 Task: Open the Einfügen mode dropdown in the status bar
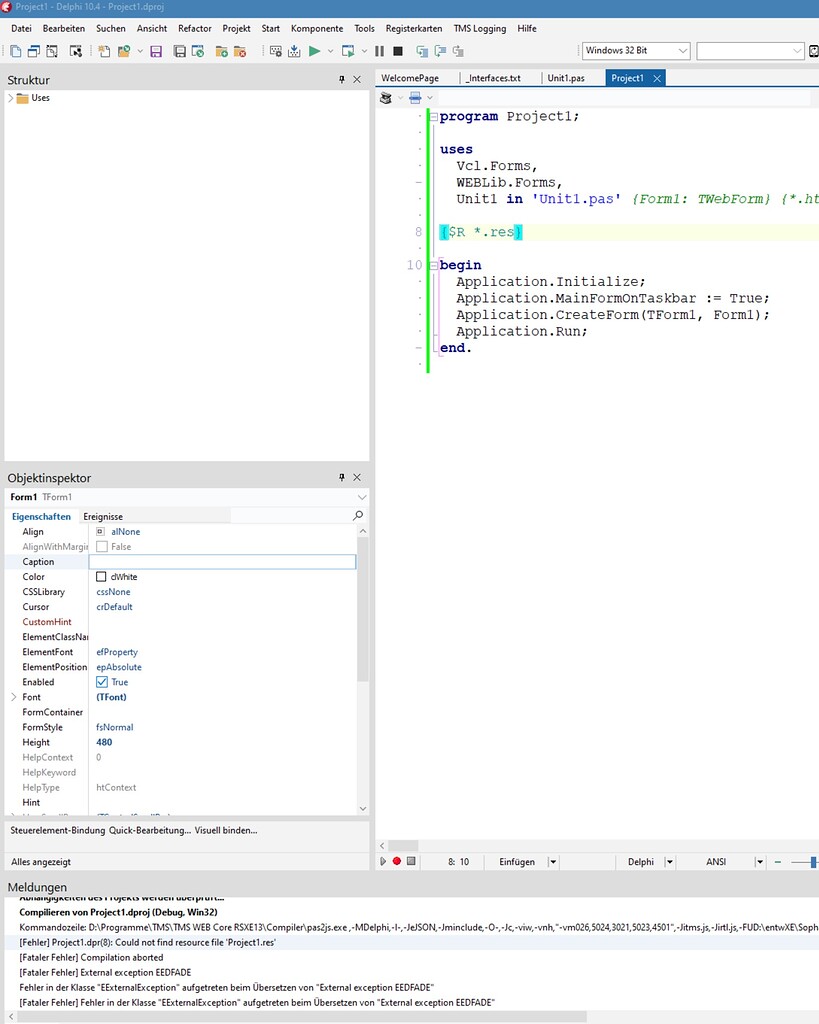pyautogui.click(x=552, y=861)
